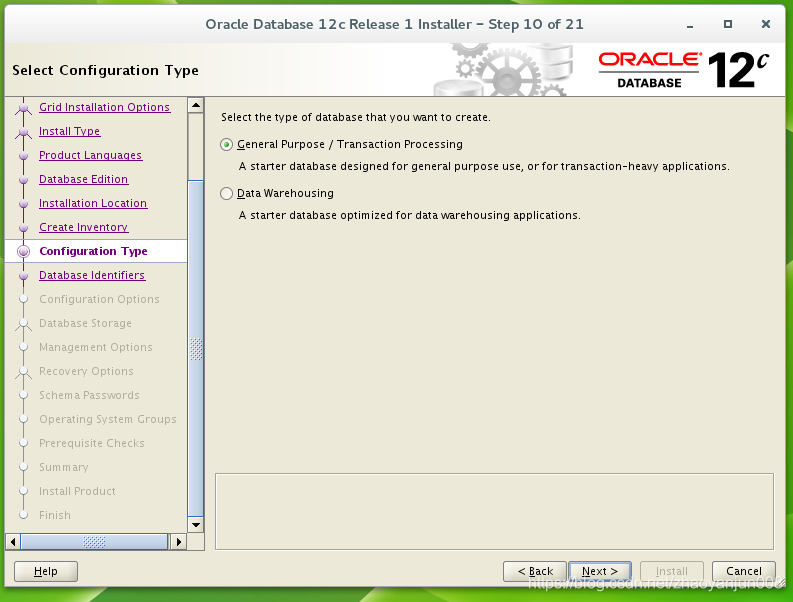
Task: Click the Prerequisite Checks step text
Action: point(92,443)
